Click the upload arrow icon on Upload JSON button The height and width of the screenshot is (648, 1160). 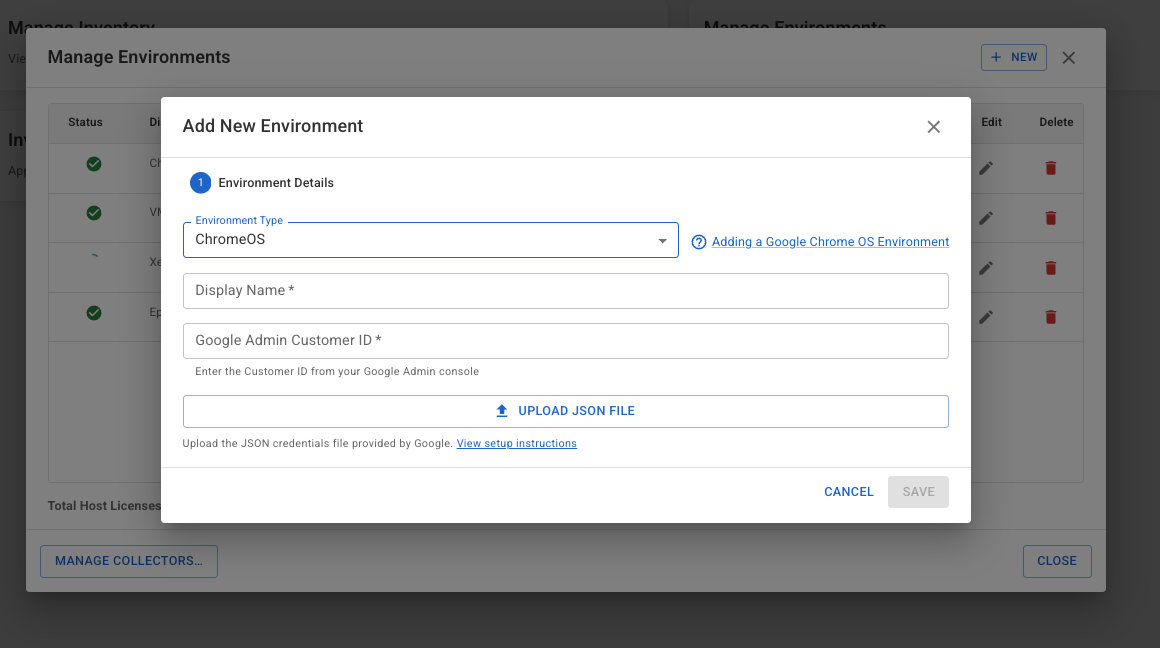point(502,411)
